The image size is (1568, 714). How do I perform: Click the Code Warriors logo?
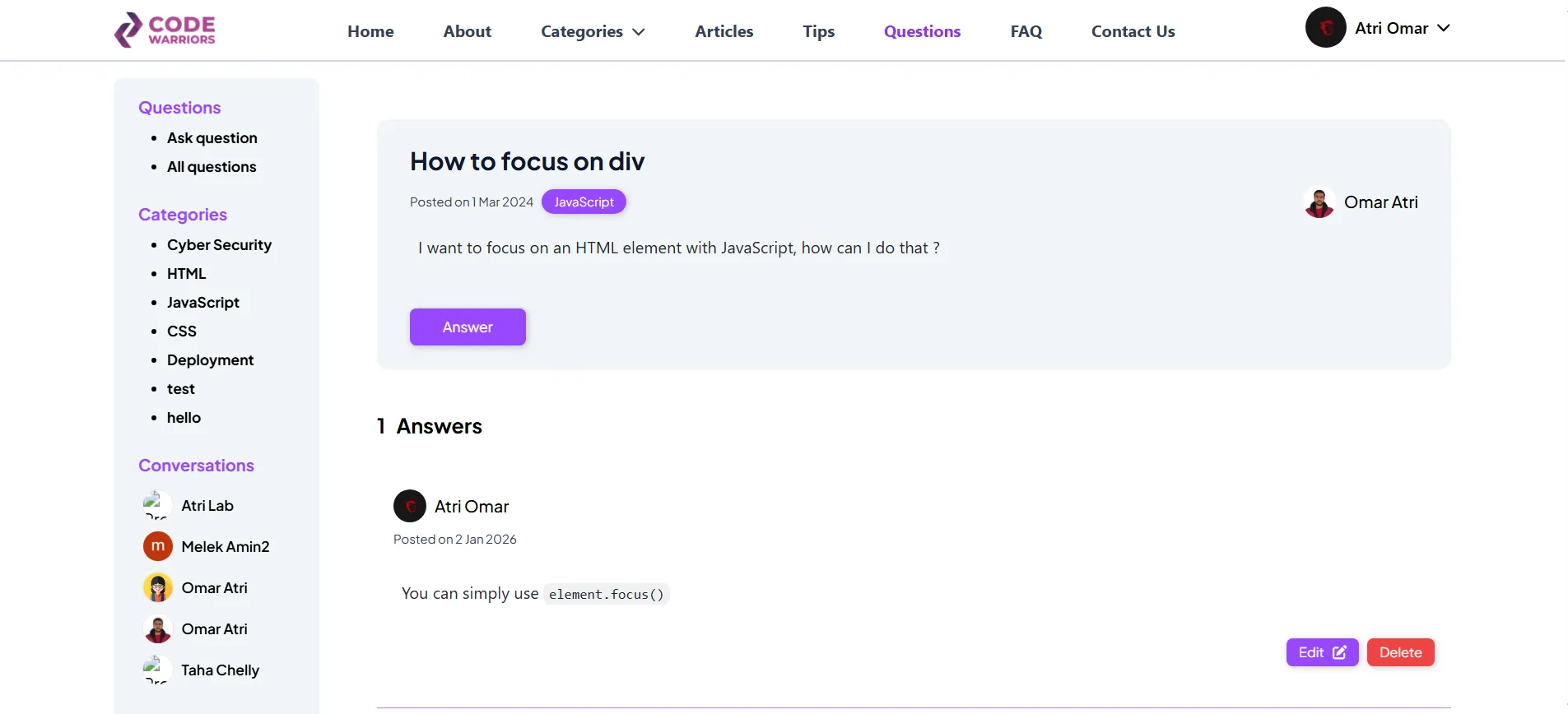(x=165, y=30)
